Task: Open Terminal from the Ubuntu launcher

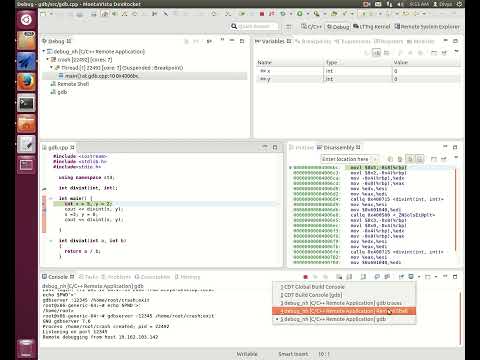Action: click(26, 103)
